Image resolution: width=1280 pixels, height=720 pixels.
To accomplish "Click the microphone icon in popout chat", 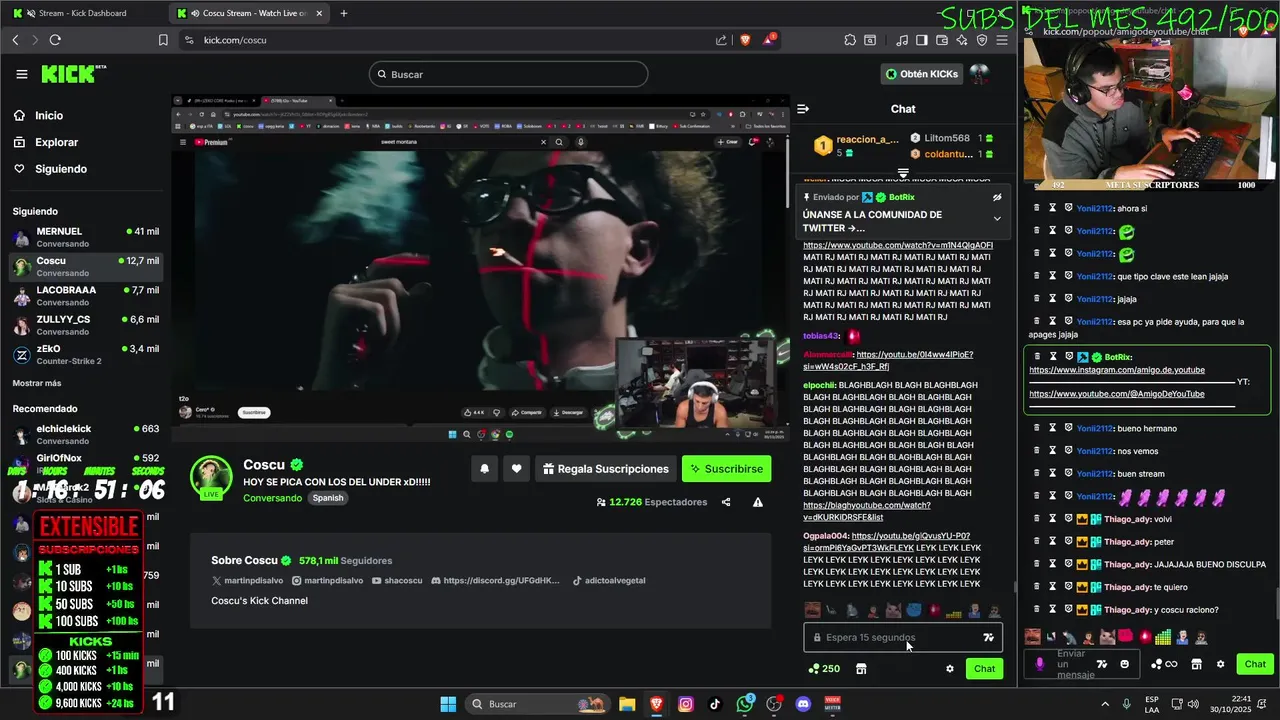I will click(1040, 664).
